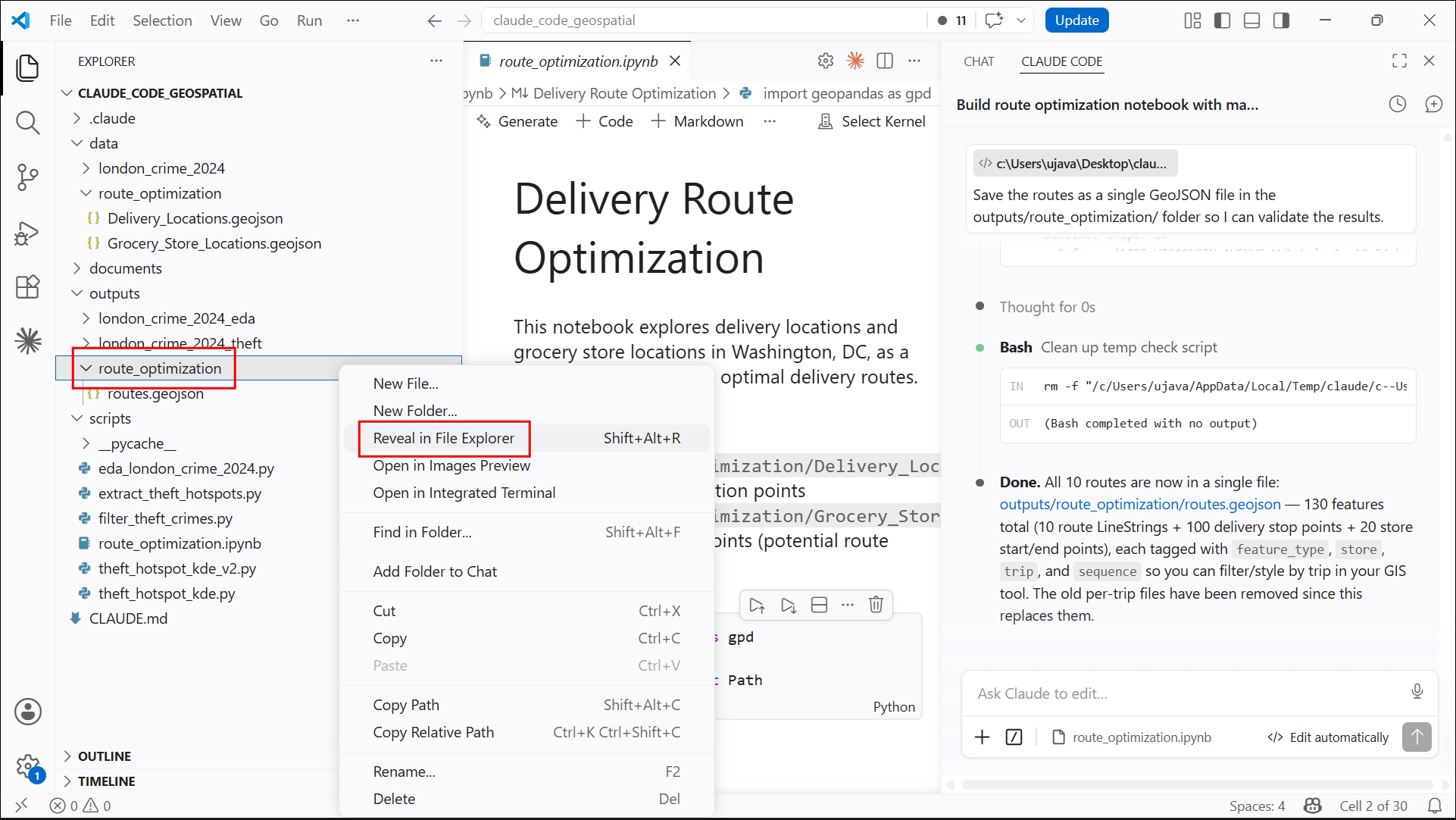Click the Update button
The width and height of the screenshot is (1456, 820).
click(x=1076, y=20)
